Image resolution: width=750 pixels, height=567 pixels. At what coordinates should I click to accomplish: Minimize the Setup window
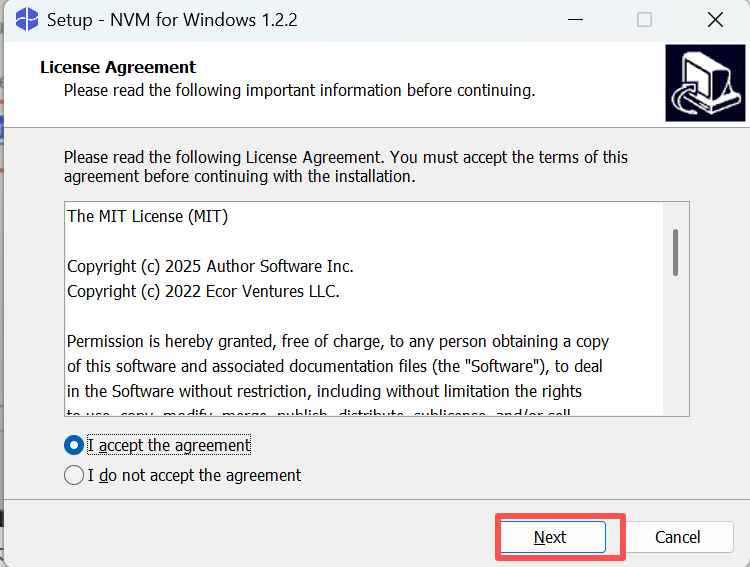point(575,20)
